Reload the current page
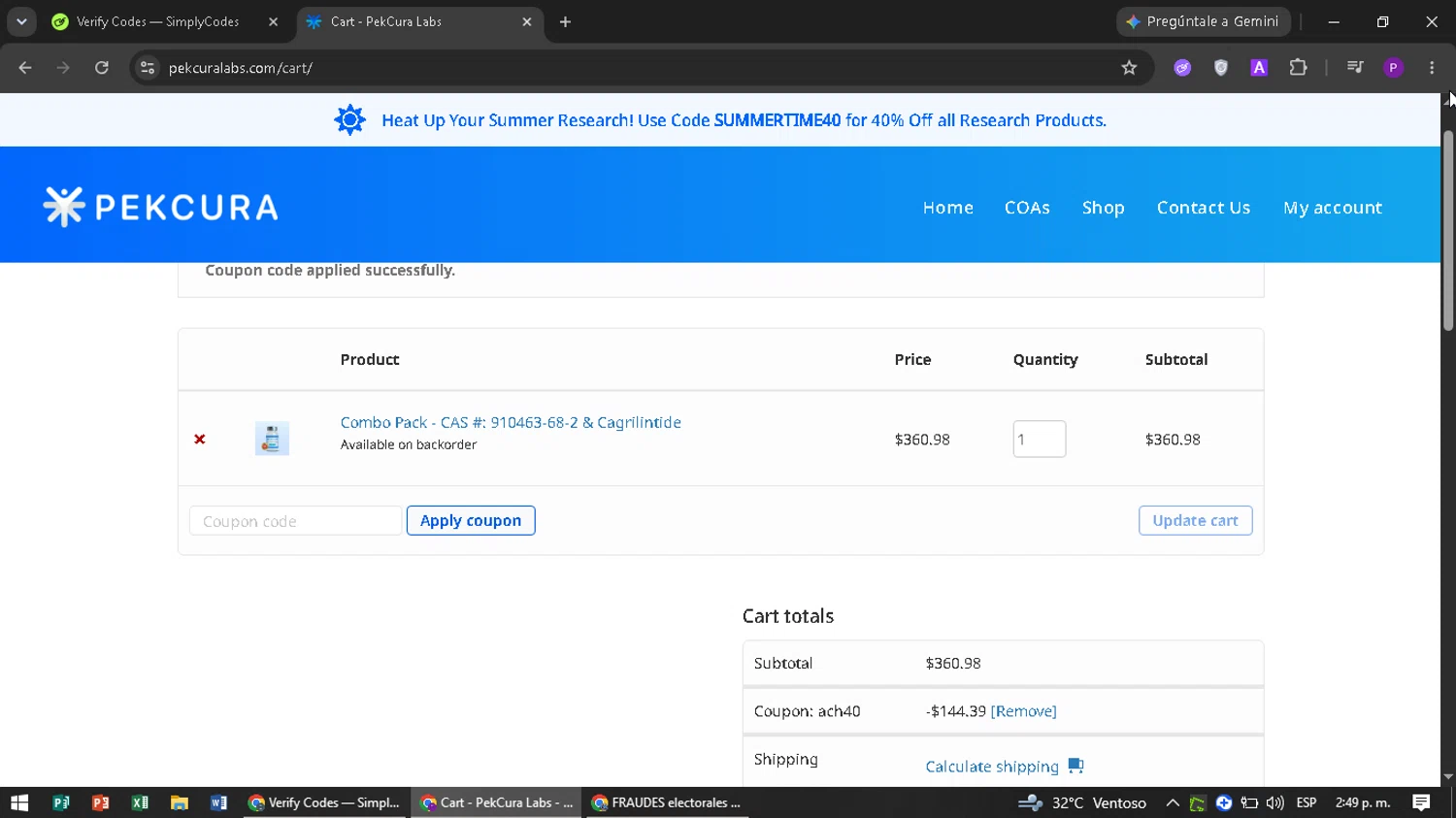 pyautogui.click(x=102, y=68)
